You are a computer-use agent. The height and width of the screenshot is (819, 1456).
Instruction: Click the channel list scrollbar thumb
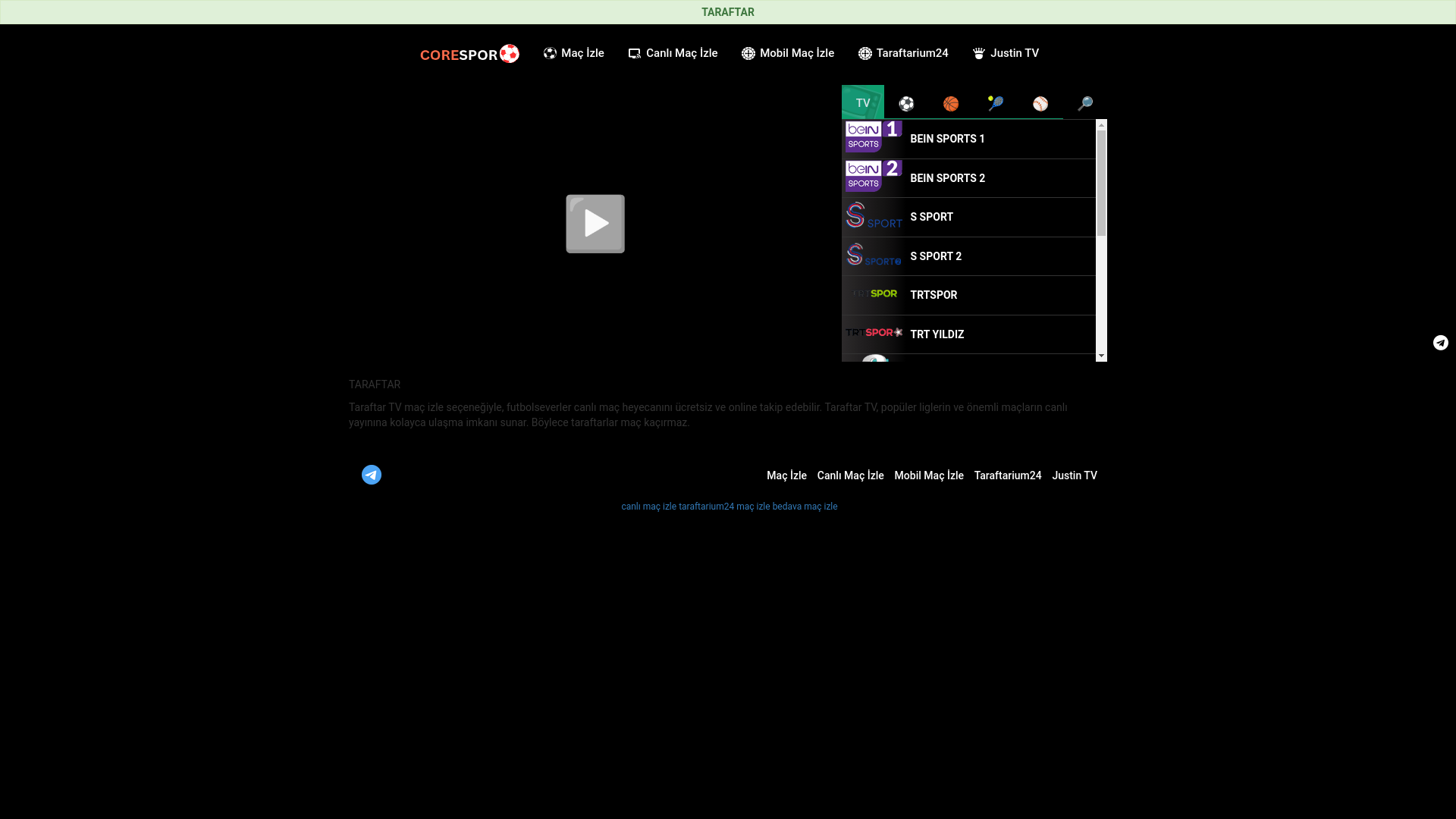pos(1101,183)
